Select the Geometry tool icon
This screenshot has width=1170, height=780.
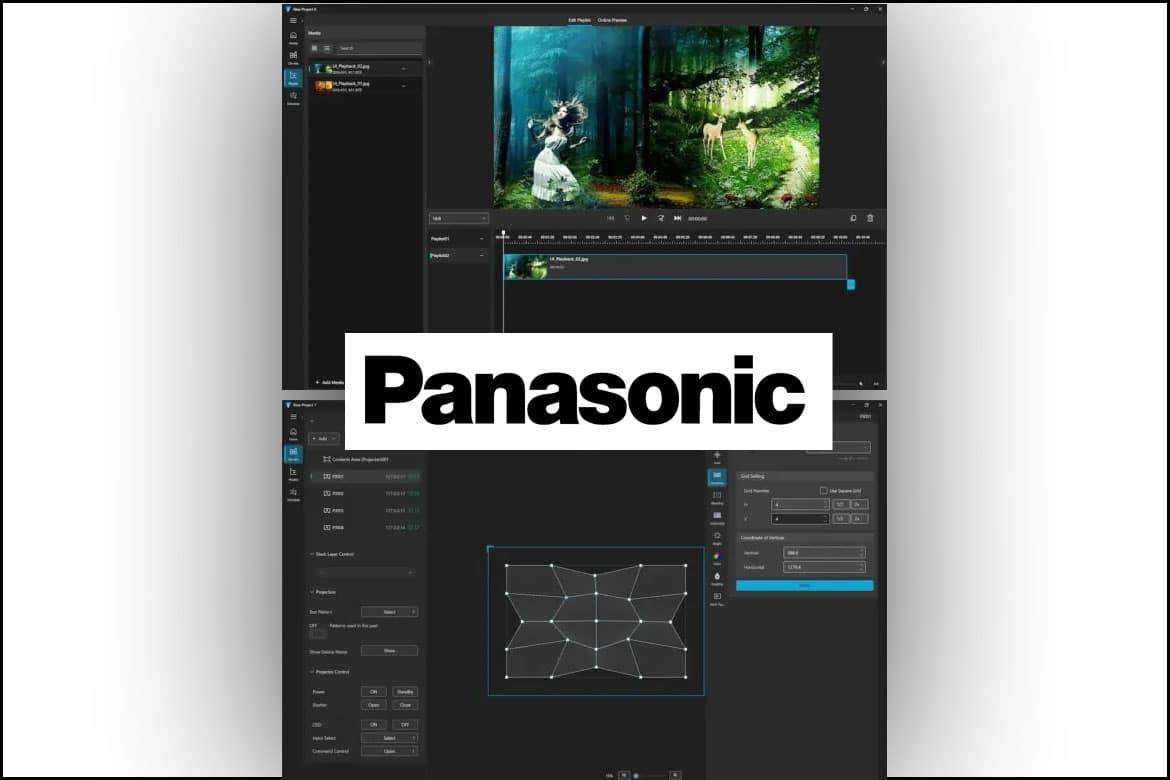click(x=717, y=477)
